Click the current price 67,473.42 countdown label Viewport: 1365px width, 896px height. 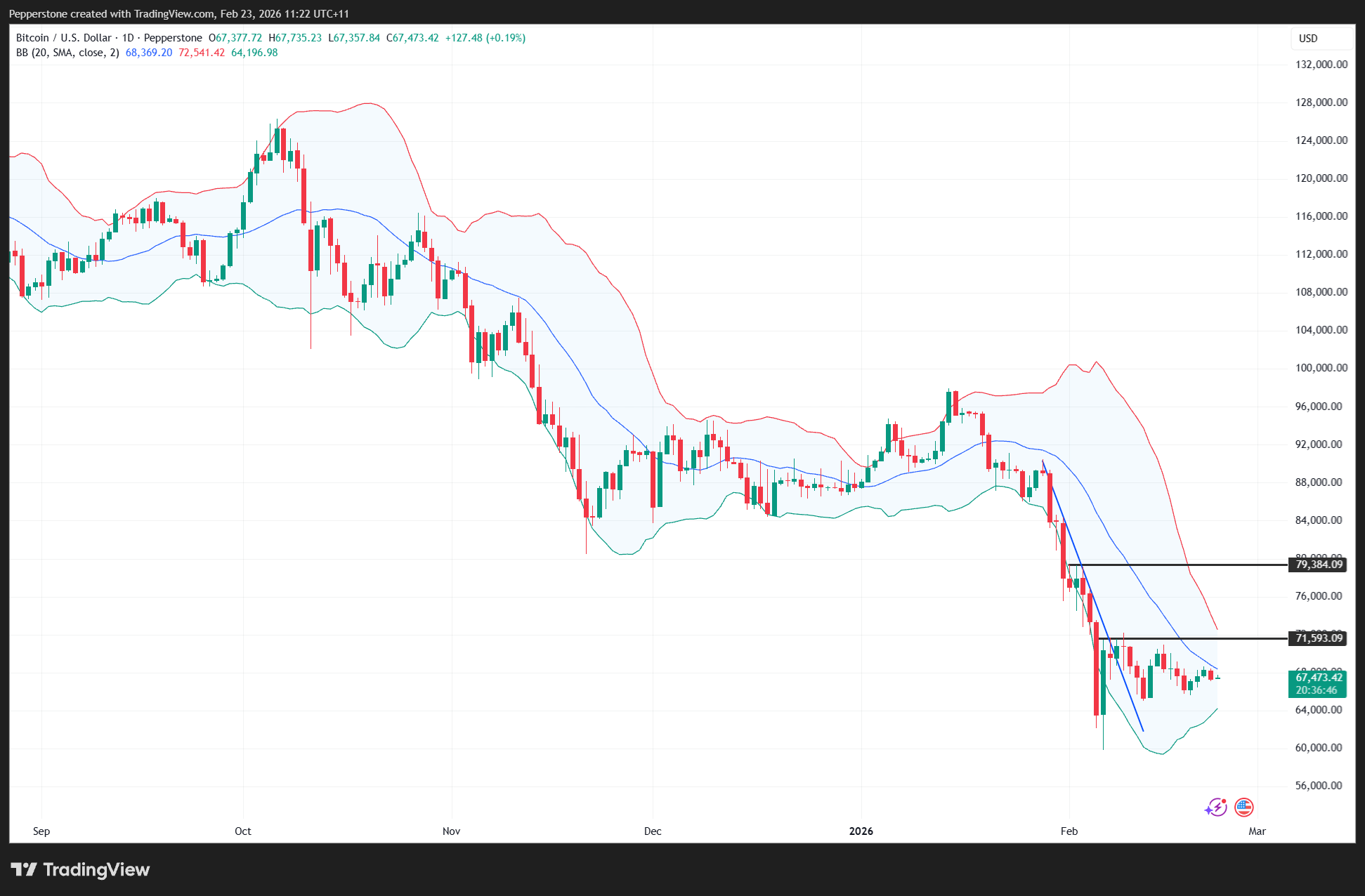pos(1318,683)
